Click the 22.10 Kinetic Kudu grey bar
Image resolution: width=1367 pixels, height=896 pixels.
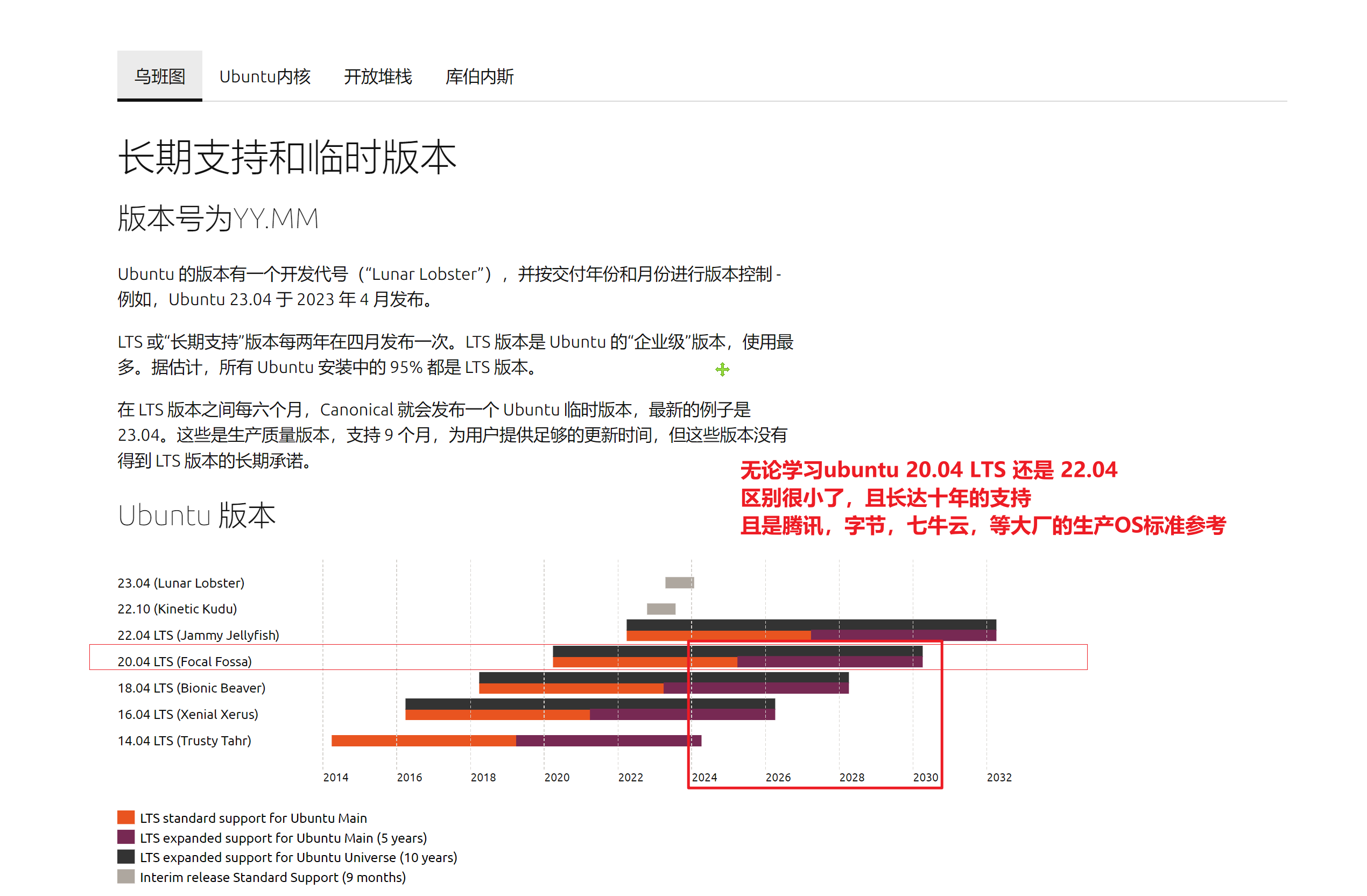click(x=661, y=609)
